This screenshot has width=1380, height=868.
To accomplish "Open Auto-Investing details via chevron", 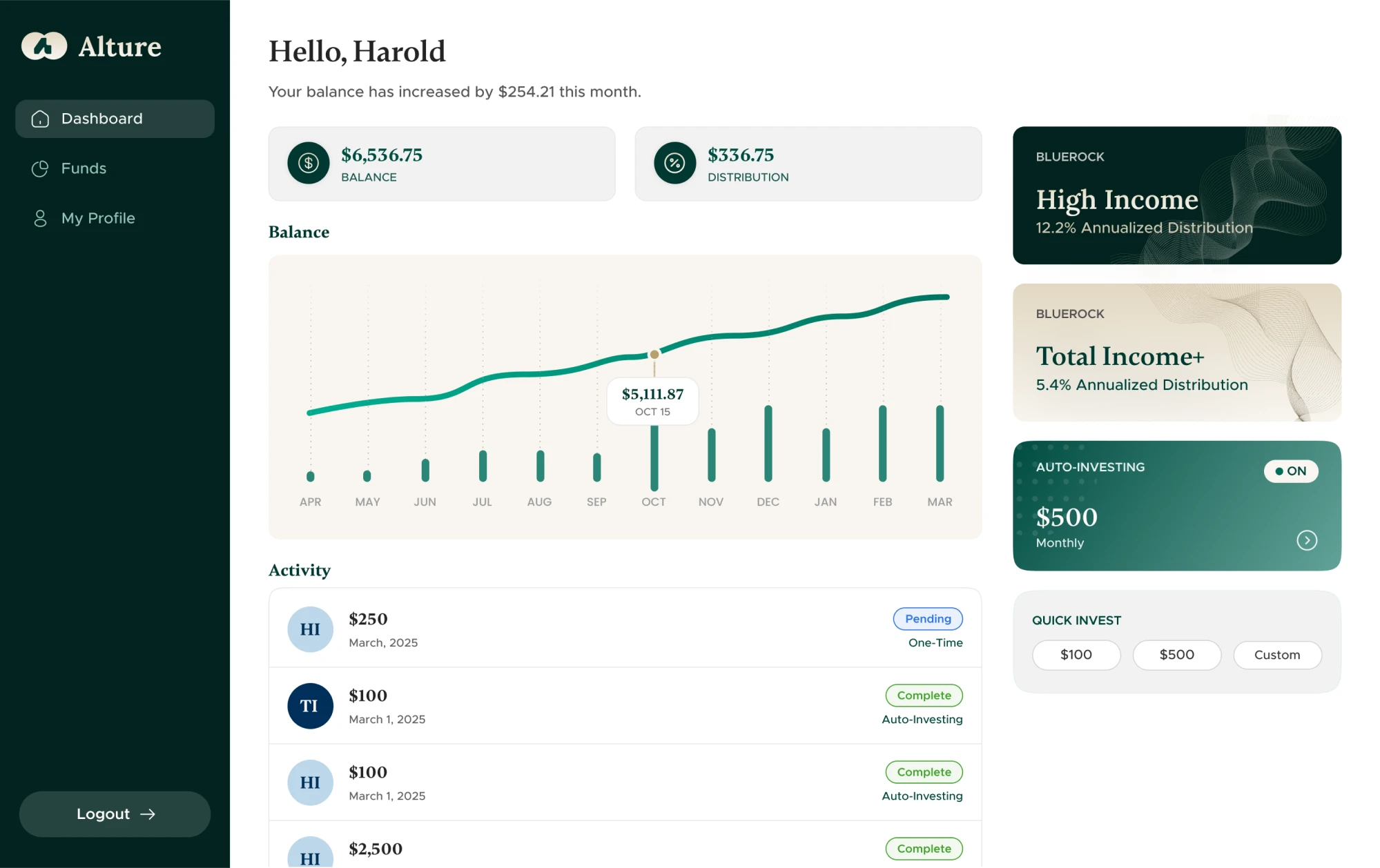I will coord(1307,540).
